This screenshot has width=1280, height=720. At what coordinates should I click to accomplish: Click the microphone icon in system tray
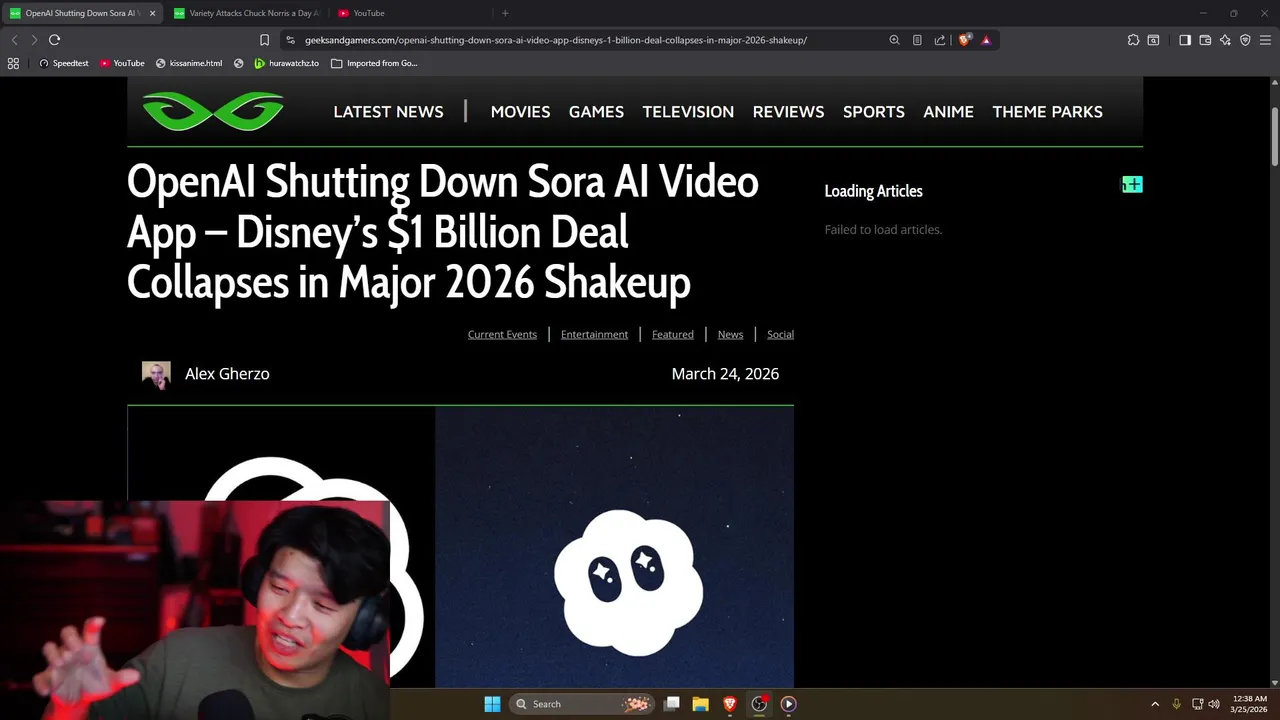tap(1176, 704)
